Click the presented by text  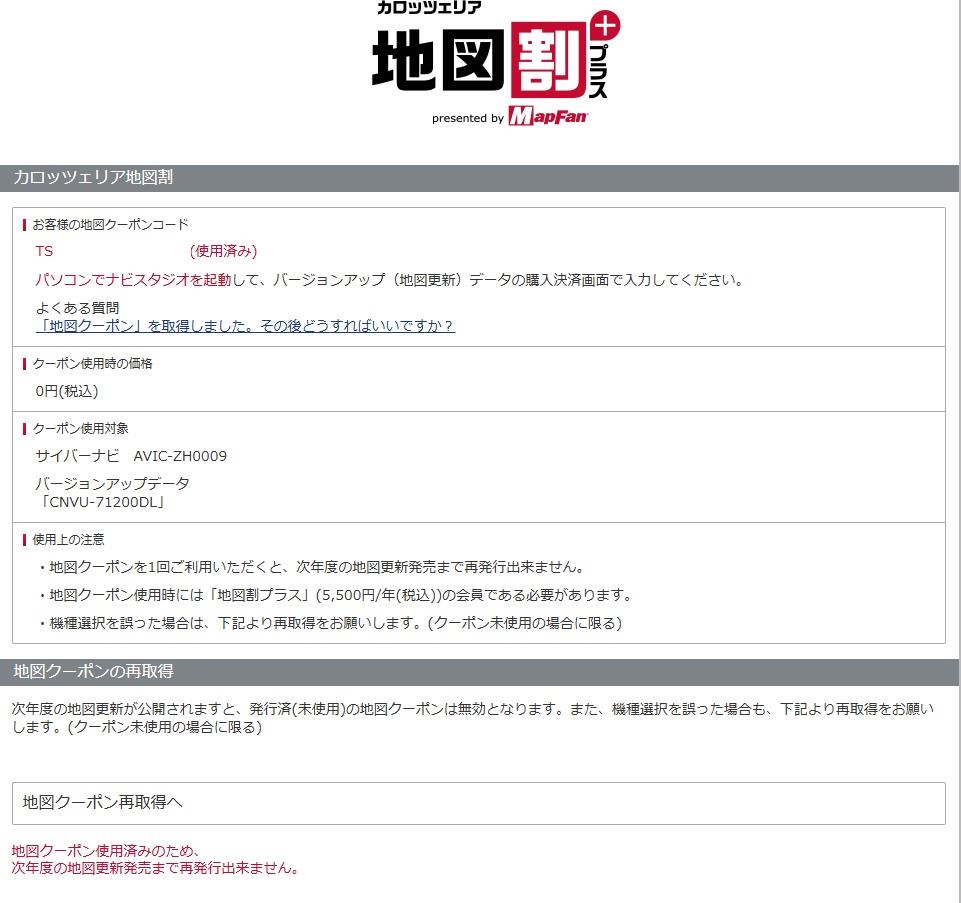coord(468,118)
